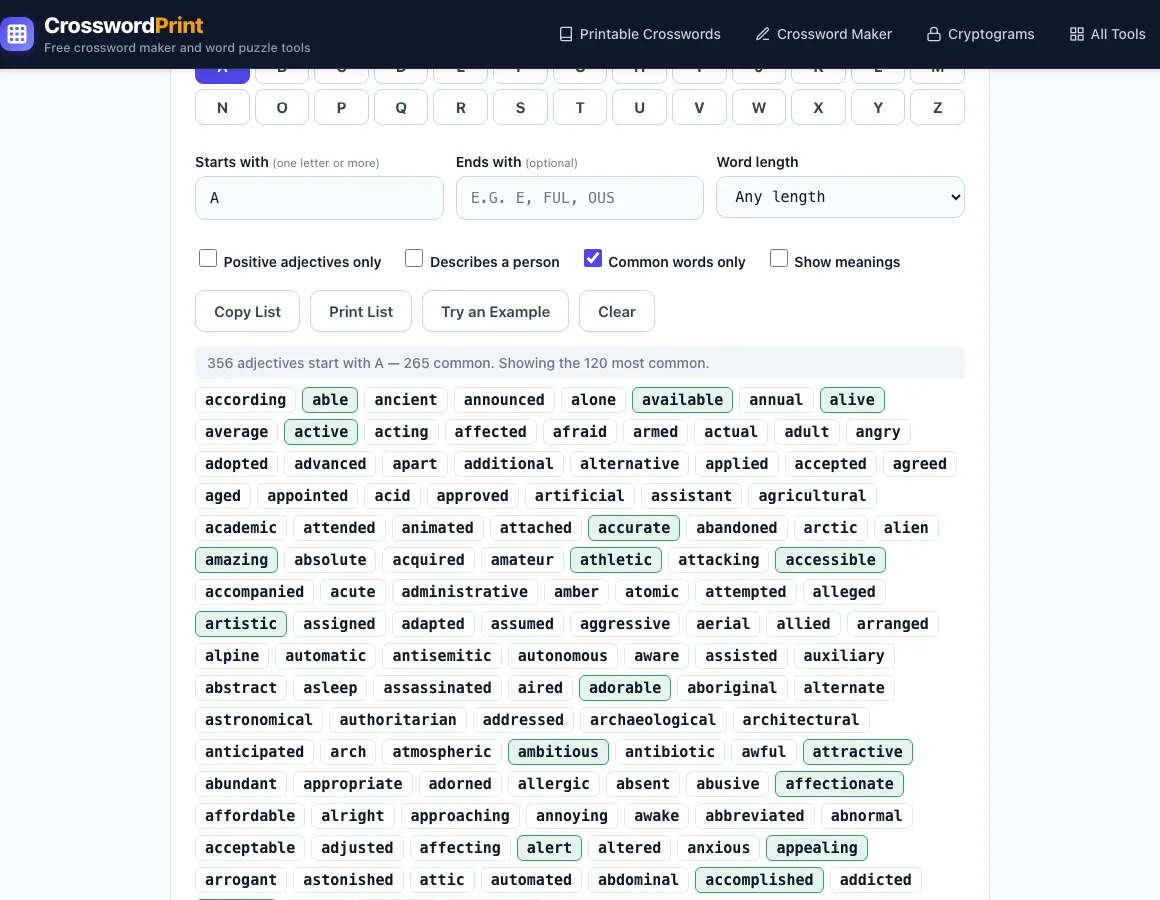Click the Clear button
The width and height of the screenshot is (1160, 900).
click(617, 311)
